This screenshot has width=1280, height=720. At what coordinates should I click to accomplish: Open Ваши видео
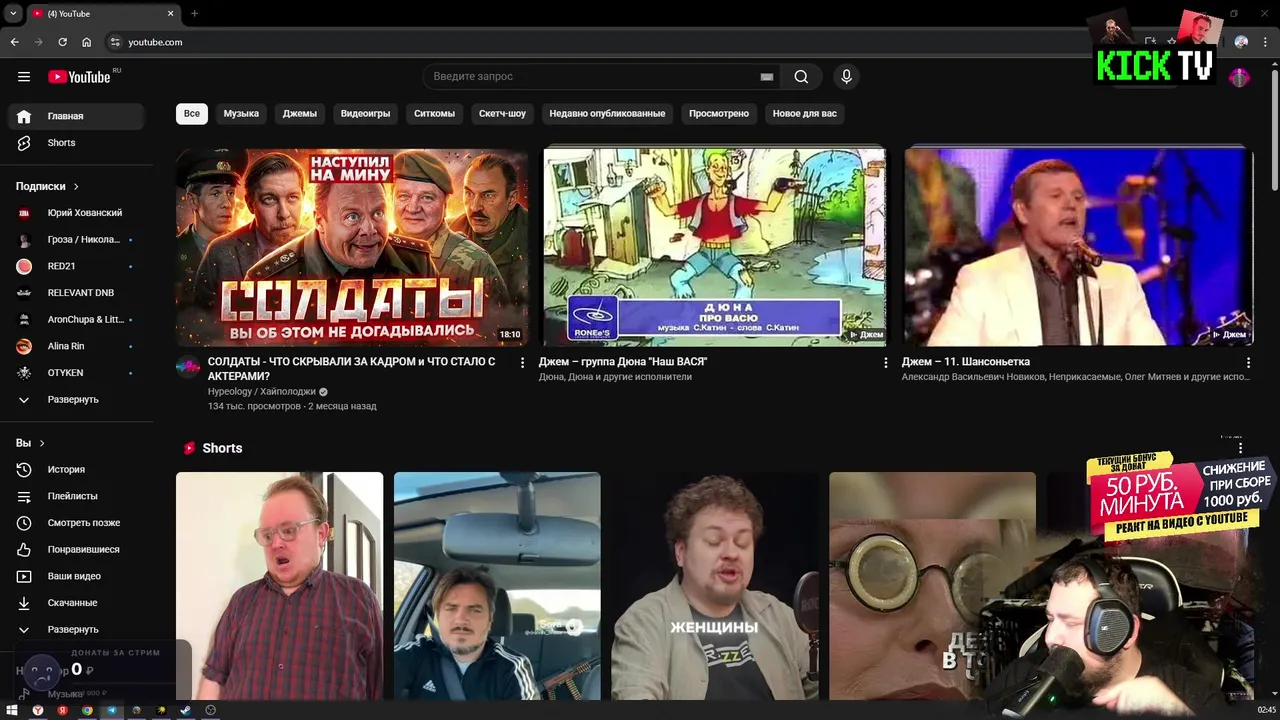pos(76,576)
